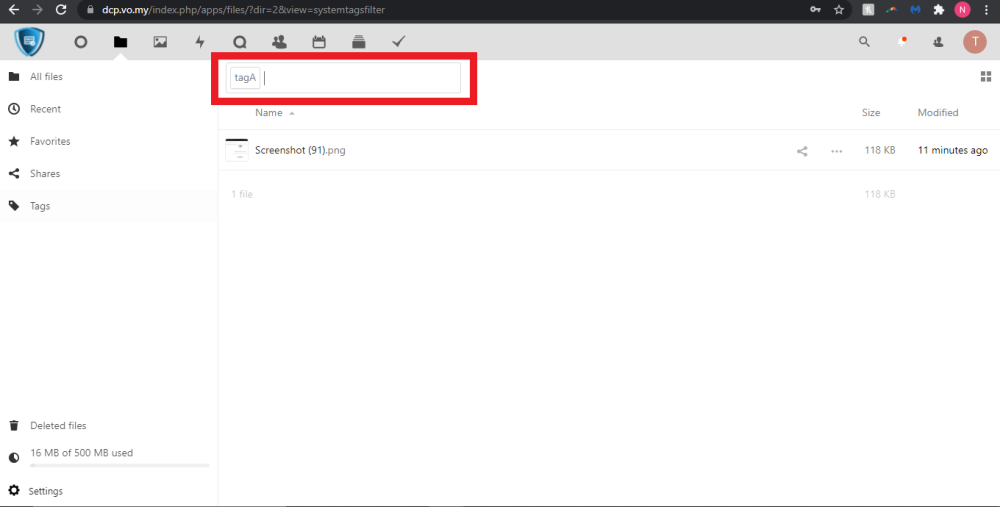Select All files in sidebar
The image size is (1000, 507).
coord(47,77)
